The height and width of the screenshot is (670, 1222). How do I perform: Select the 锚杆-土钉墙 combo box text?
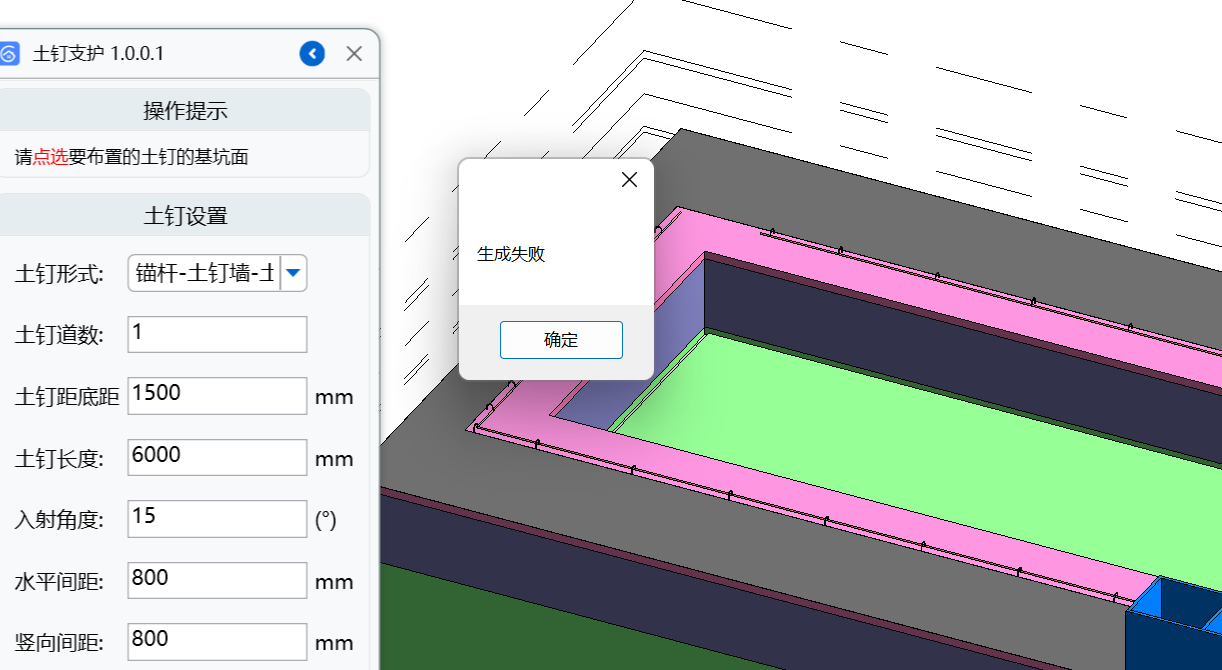point(205,273)
